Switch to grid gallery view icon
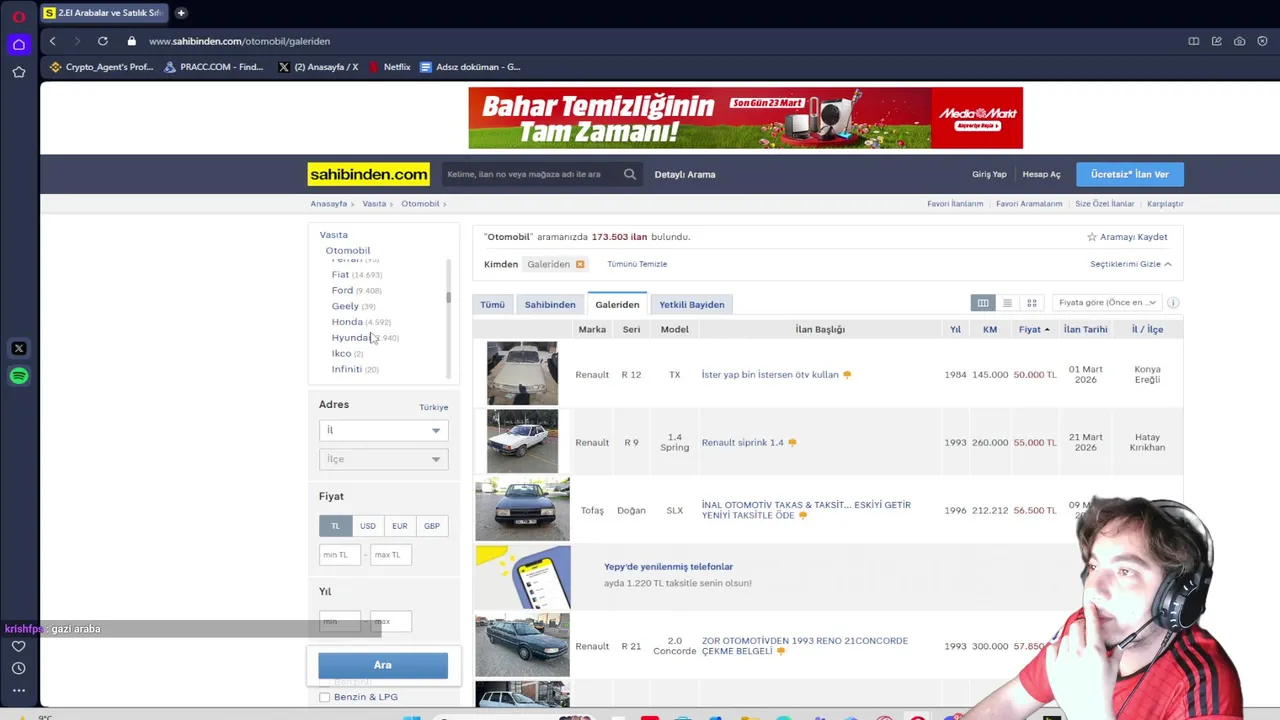Viewport: 1280px width, 720px height. pyautogui.click(x=1032, y=303)
